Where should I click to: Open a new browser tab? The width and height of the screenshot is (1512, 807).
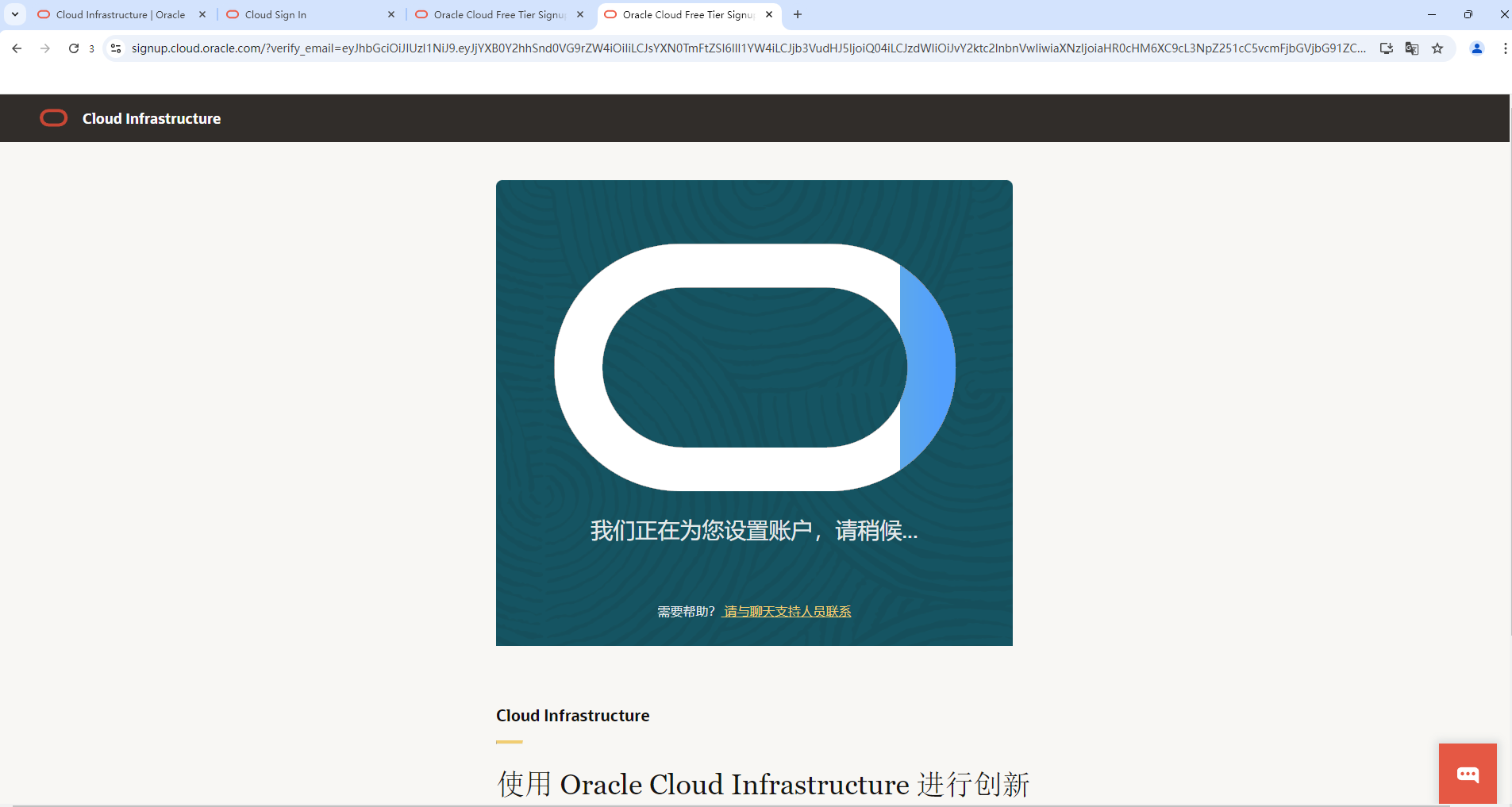tap(798, 14)
